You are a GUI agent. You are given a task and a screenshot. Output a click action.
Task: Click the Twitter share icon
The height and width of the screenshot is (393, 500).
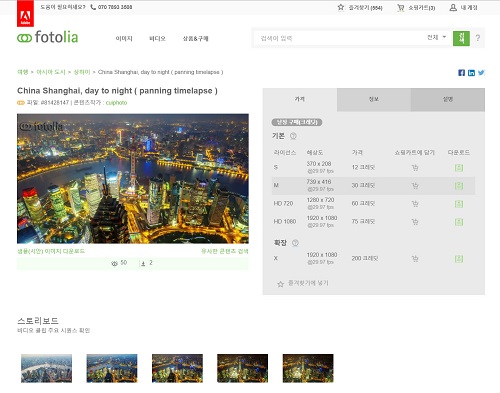[481, 73]
